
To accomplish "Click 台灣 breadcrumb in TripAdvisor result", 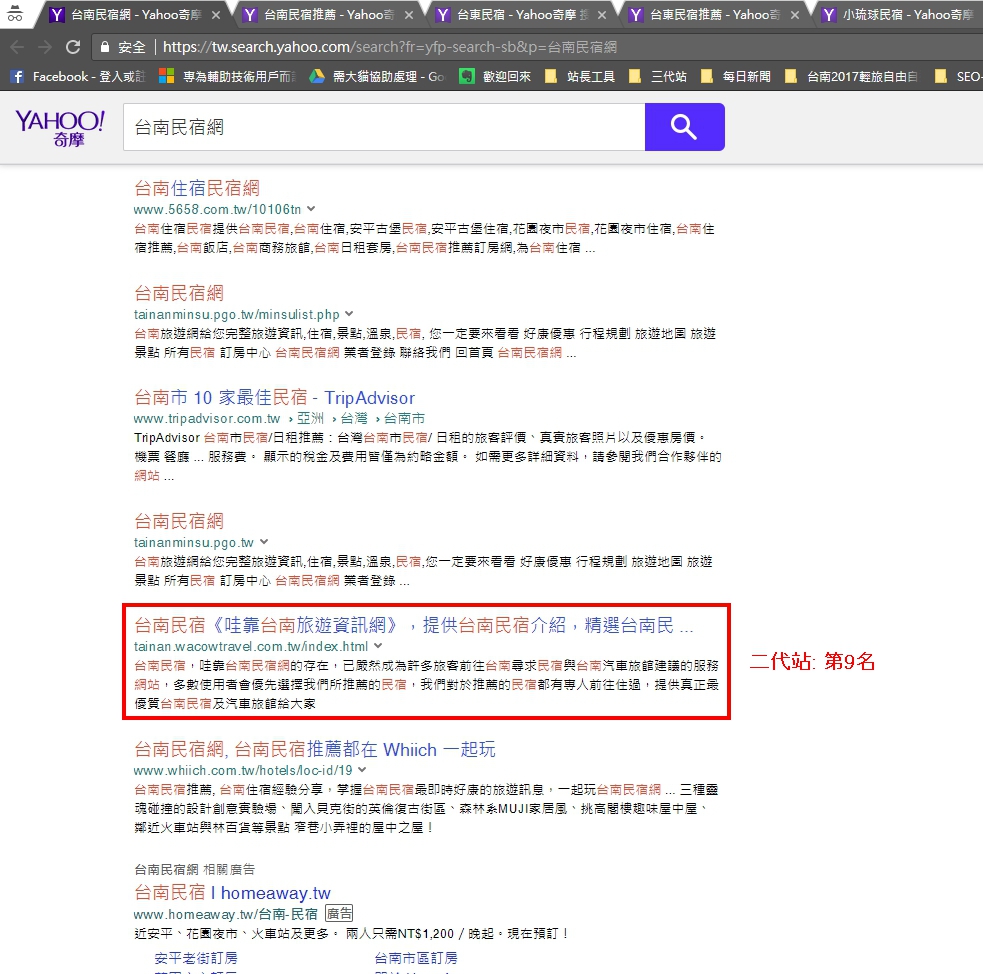I will click(x=354, y=418).
